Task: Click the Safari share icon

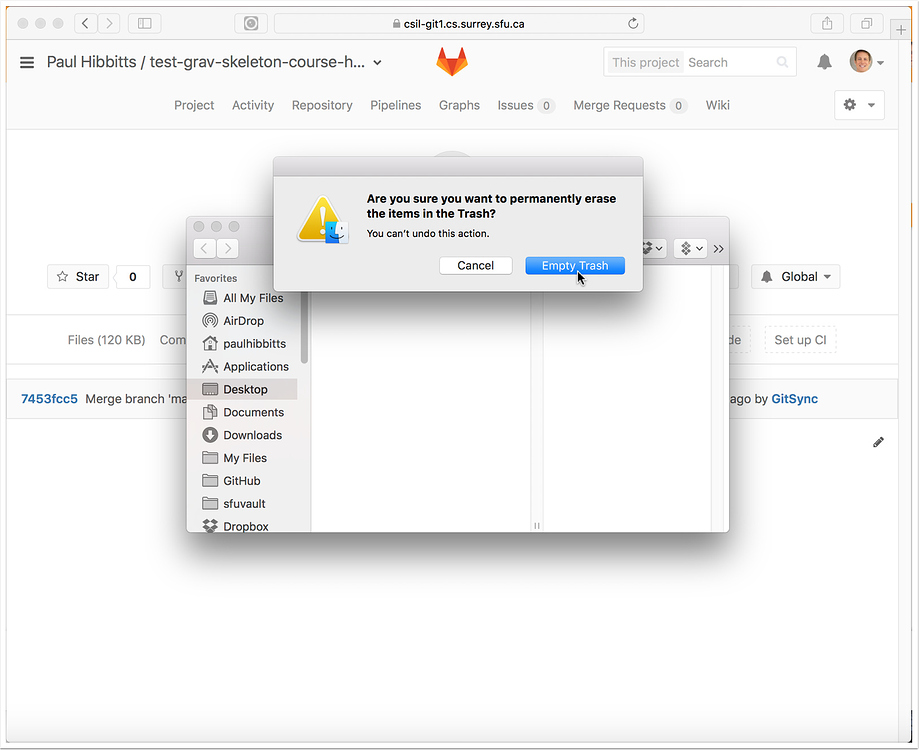Action: pos(826,23)
